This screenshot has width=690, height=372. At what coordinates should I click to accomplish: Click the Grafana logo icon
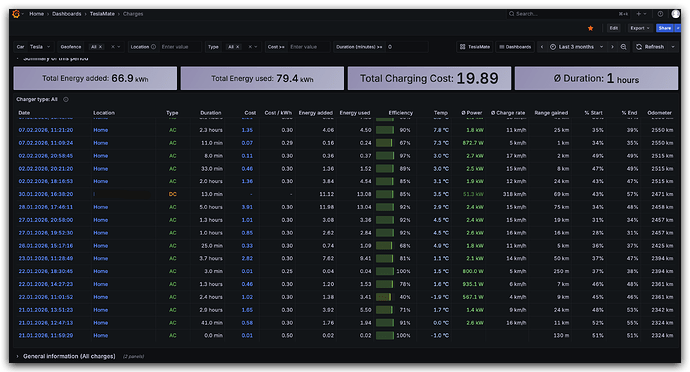(16, 14)
